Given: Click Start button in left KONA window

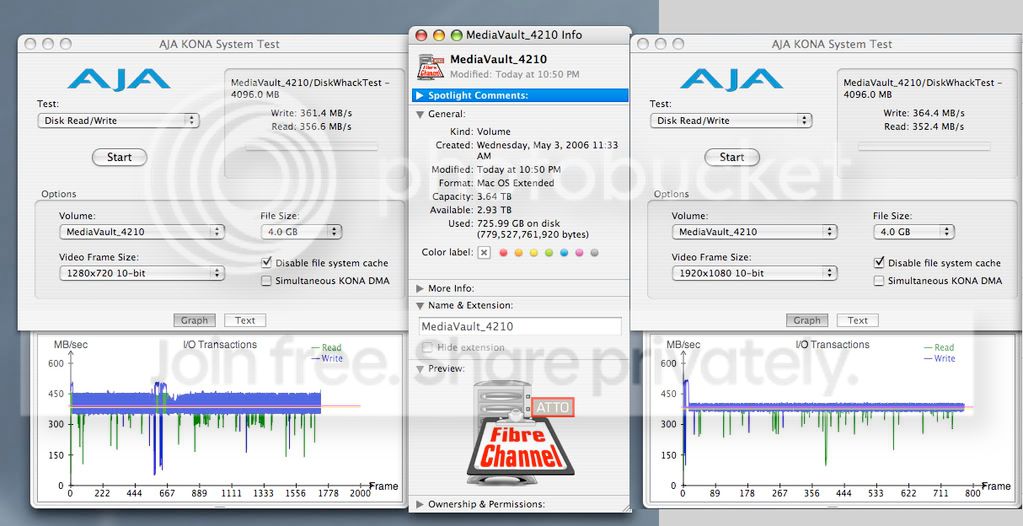Looking at the screenshot, I should tap(119, 157).
